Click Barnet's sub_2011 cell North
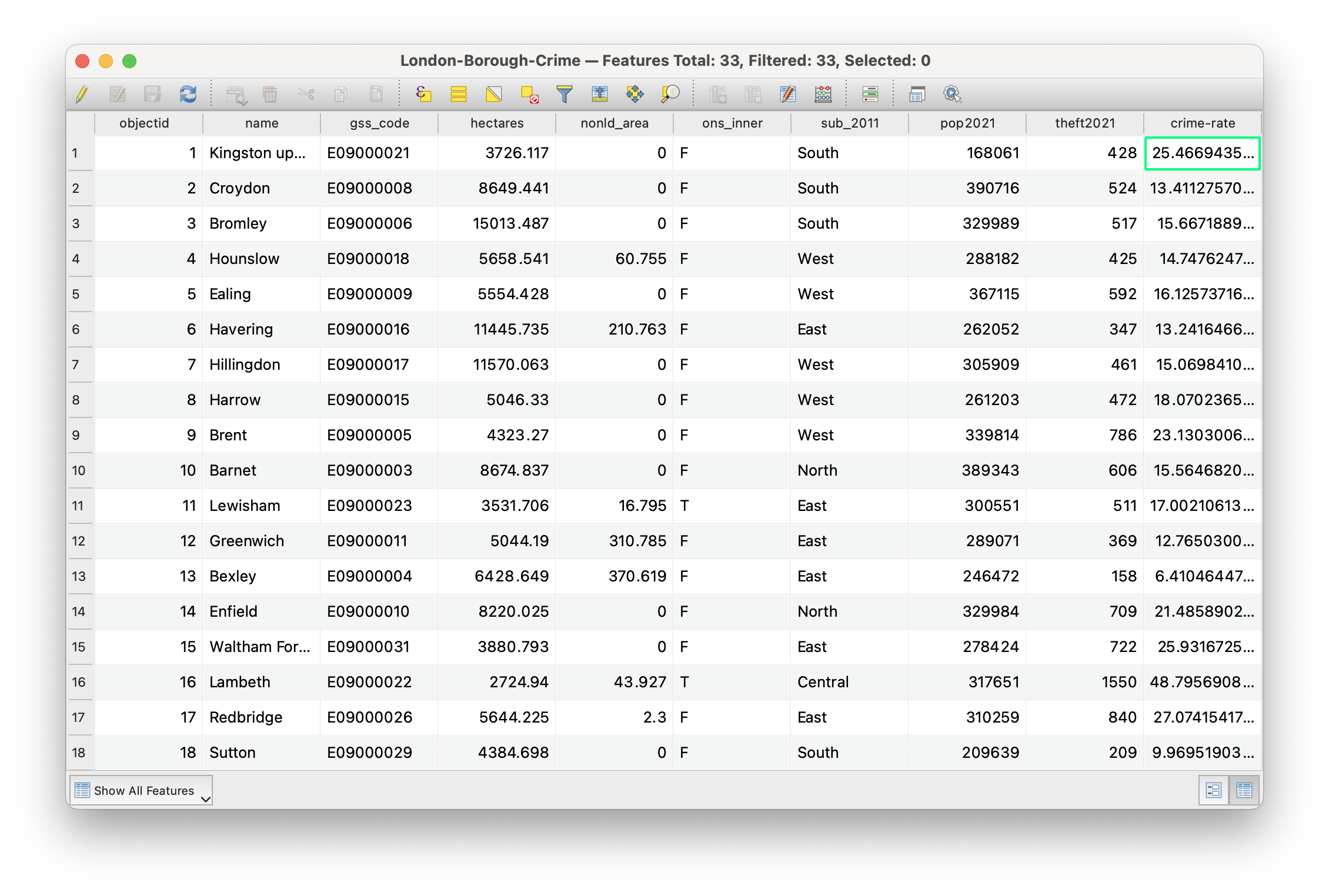The image size is (1329, 896). coord(850,471)
